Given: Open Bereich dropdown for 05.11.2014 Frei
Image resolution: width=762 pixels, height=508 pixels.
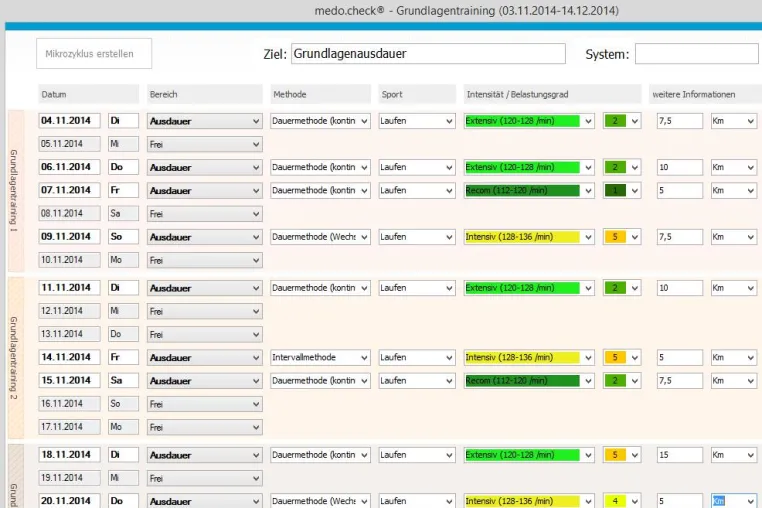Looking at the screenshot, I should click(x=205, y=144).
